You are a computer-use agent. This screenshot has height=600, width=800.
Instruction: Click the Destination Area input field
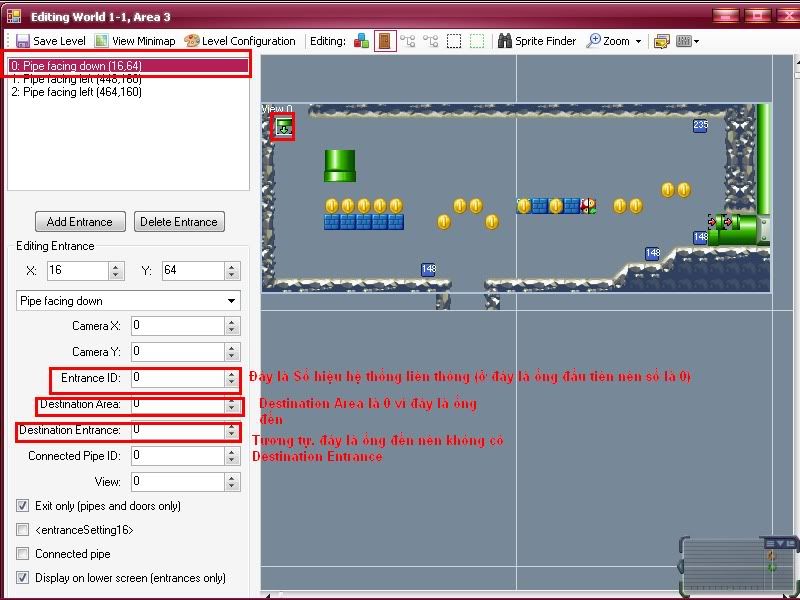coord(178,404)
